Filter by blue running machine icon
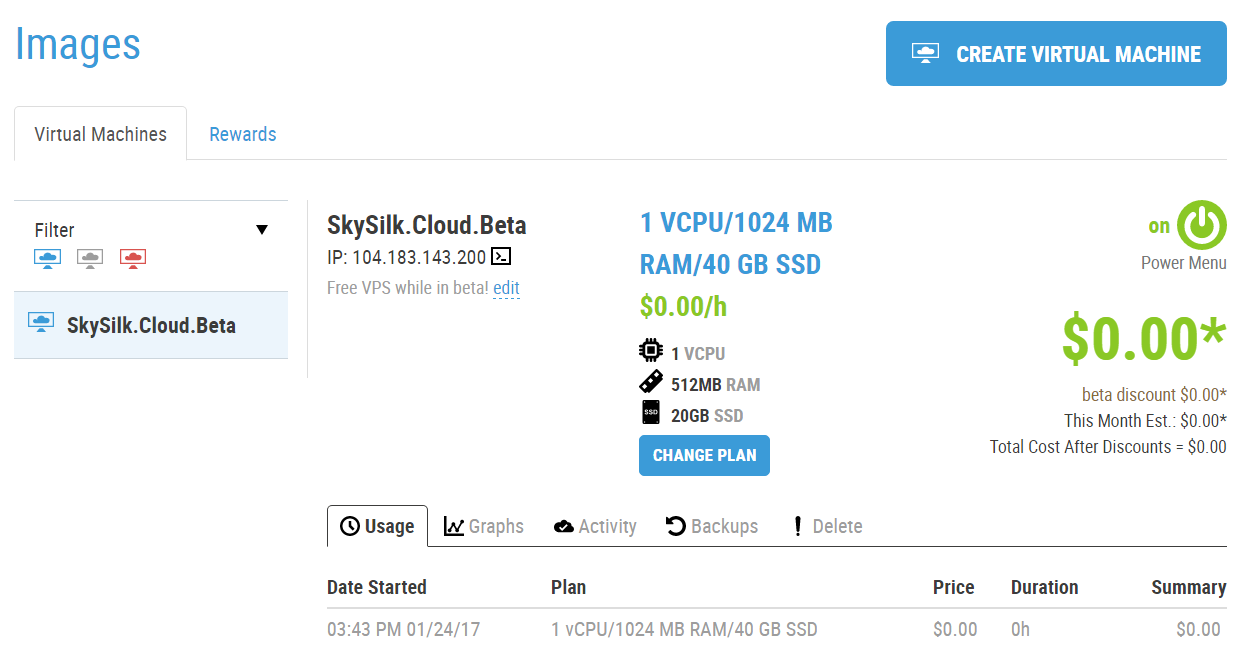Screen dimensions: 1243x661 [47, 259]
